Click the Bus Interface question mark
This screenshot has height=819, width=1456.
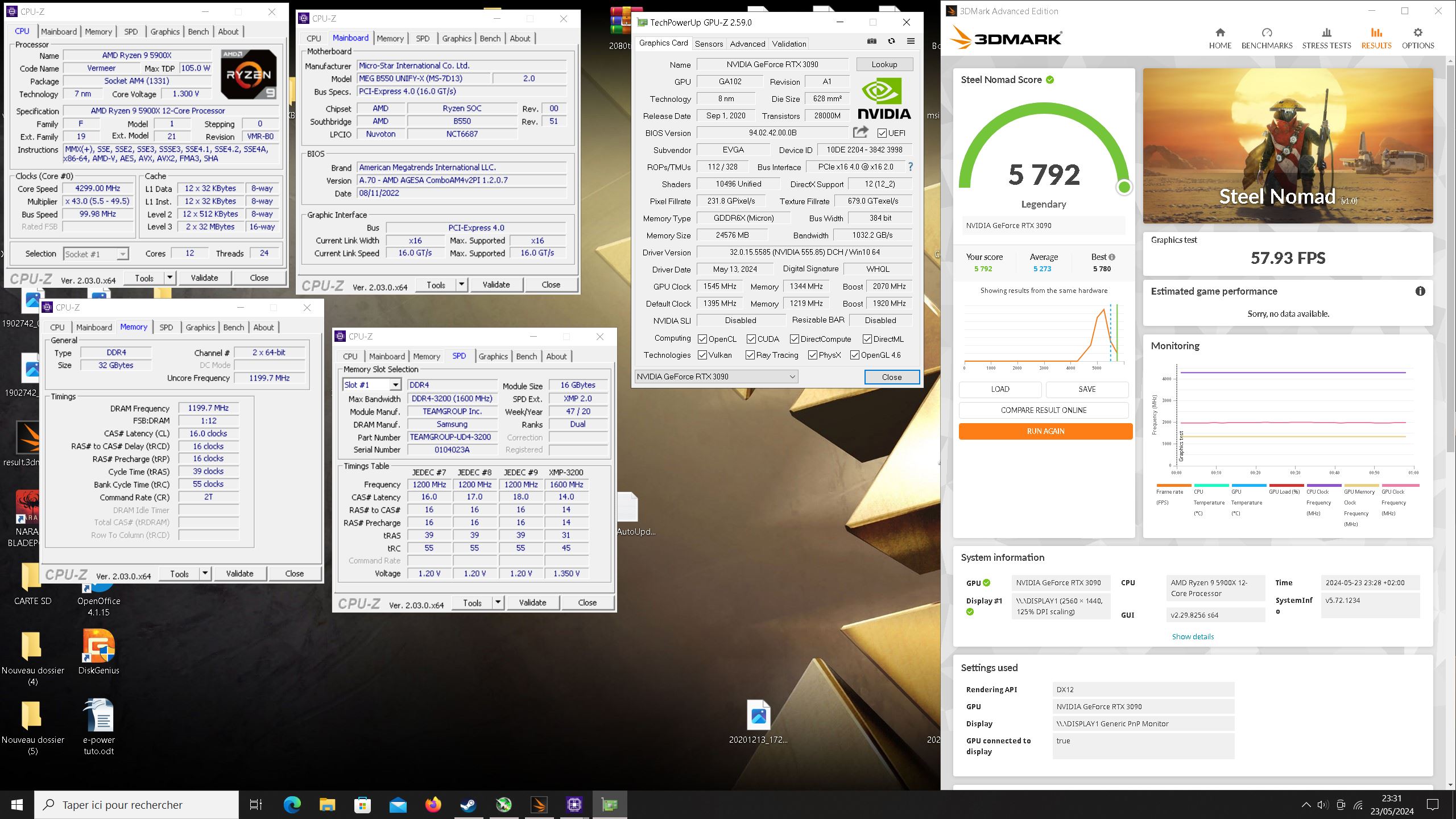tap(911, 167)
